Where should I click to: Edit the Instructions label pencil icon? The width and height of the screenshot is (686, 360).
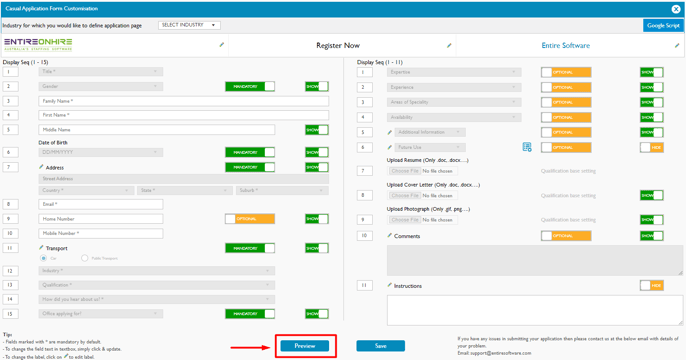pos(389,285)
